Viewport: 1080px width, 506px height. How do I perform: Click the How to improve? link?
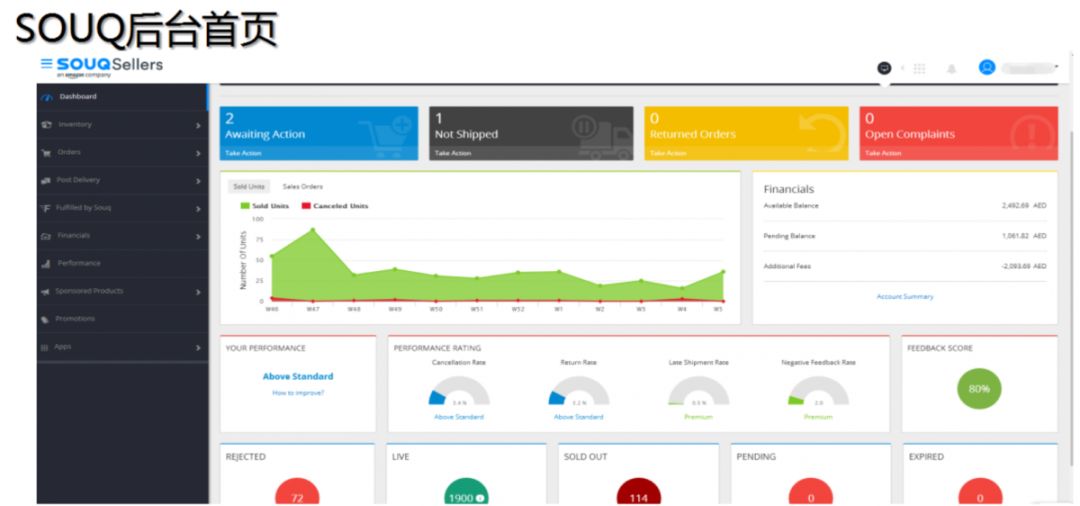pos(298,393)
